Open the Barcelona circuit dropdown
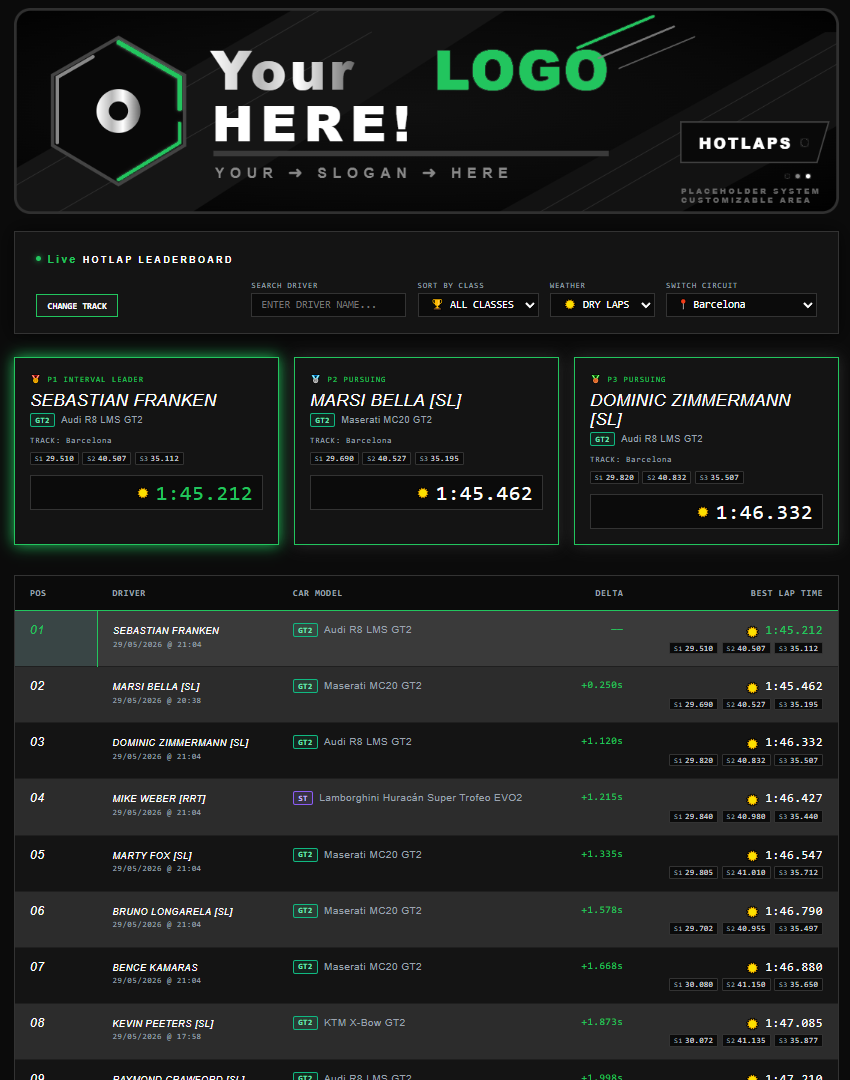The image size is (850, 1080). pos(741,305)
